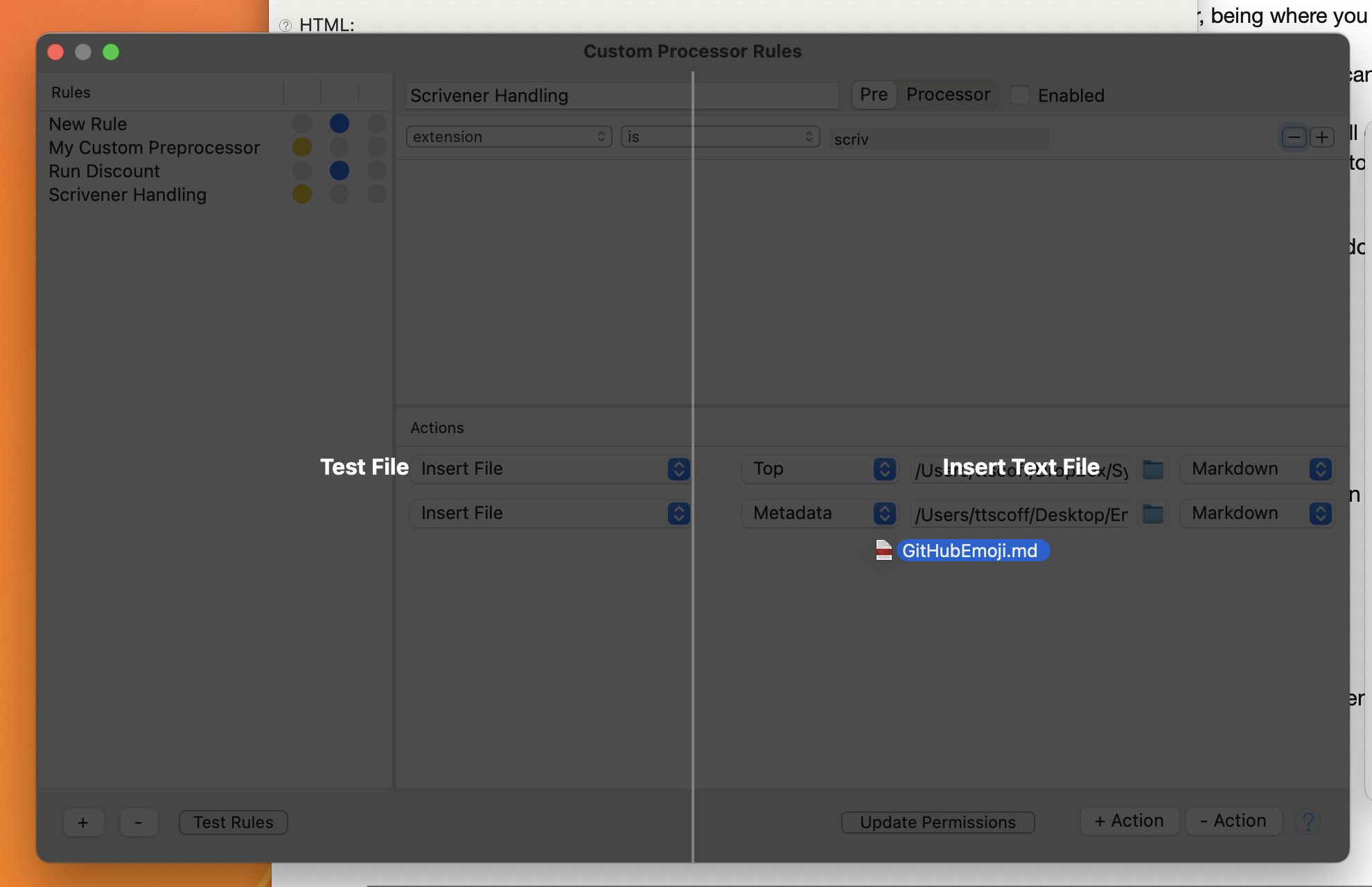1372x887 pixels.
Task: Select the Processor tab
Action: coord(948,94)
